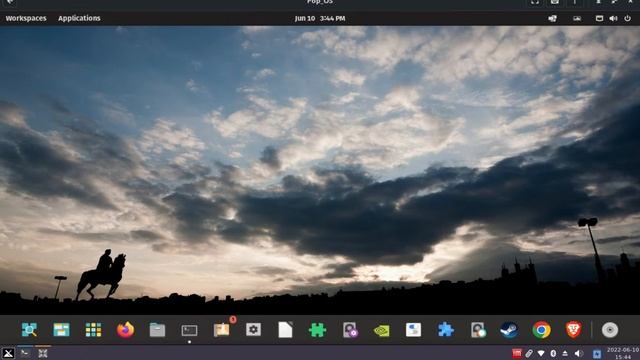Switch to terminal task on bottom taskbar

25,353
